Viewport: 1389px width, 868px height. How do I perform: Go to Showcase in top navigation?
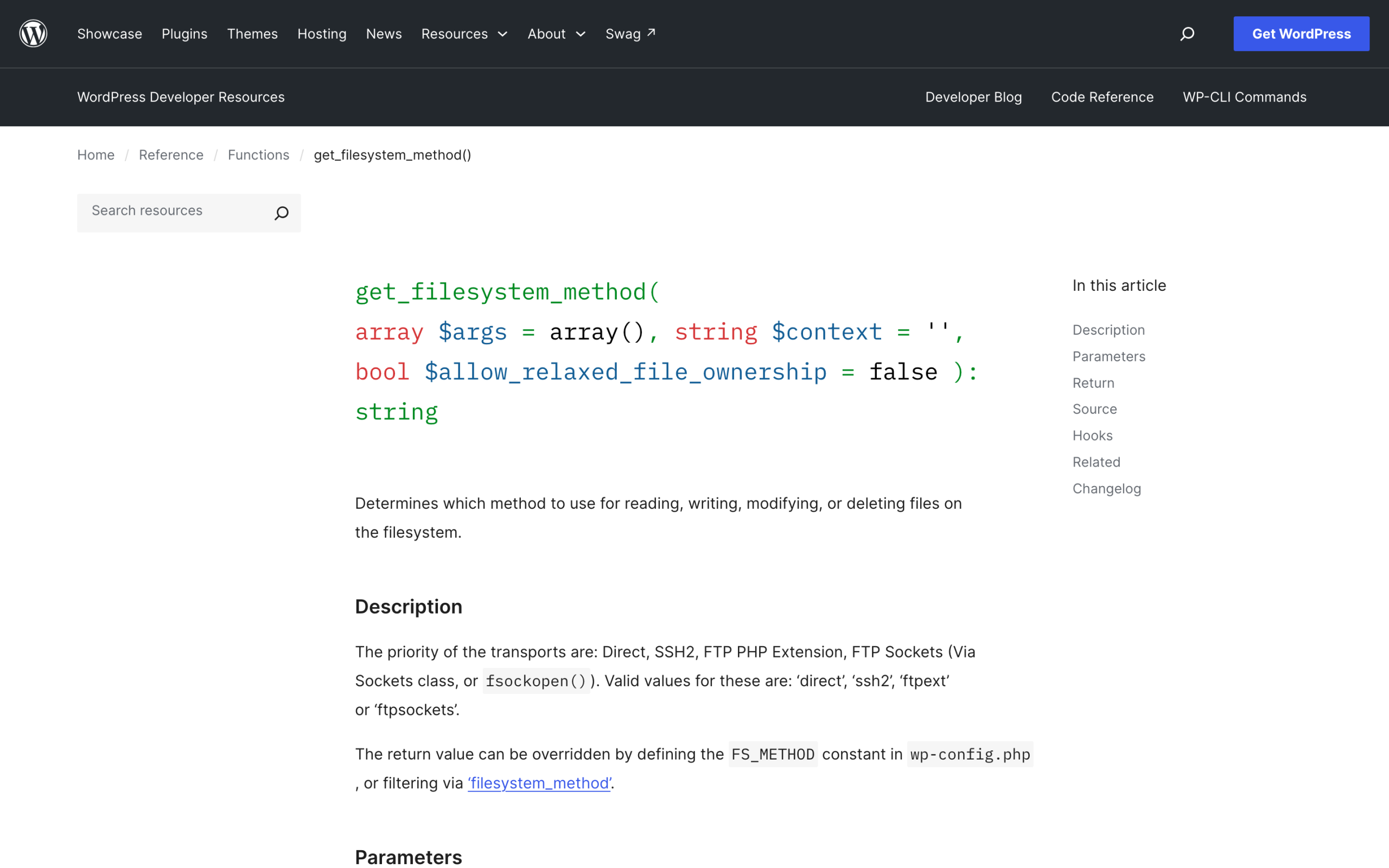tap(110, 34)
